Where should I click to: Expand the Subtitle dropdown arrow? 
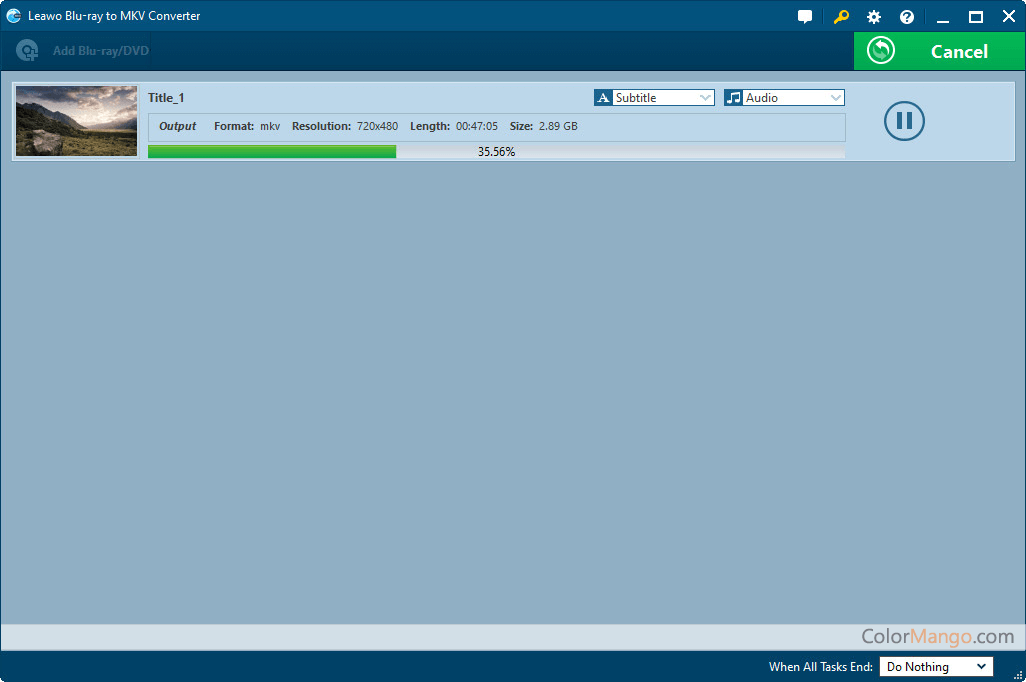(x=705, y=98)
